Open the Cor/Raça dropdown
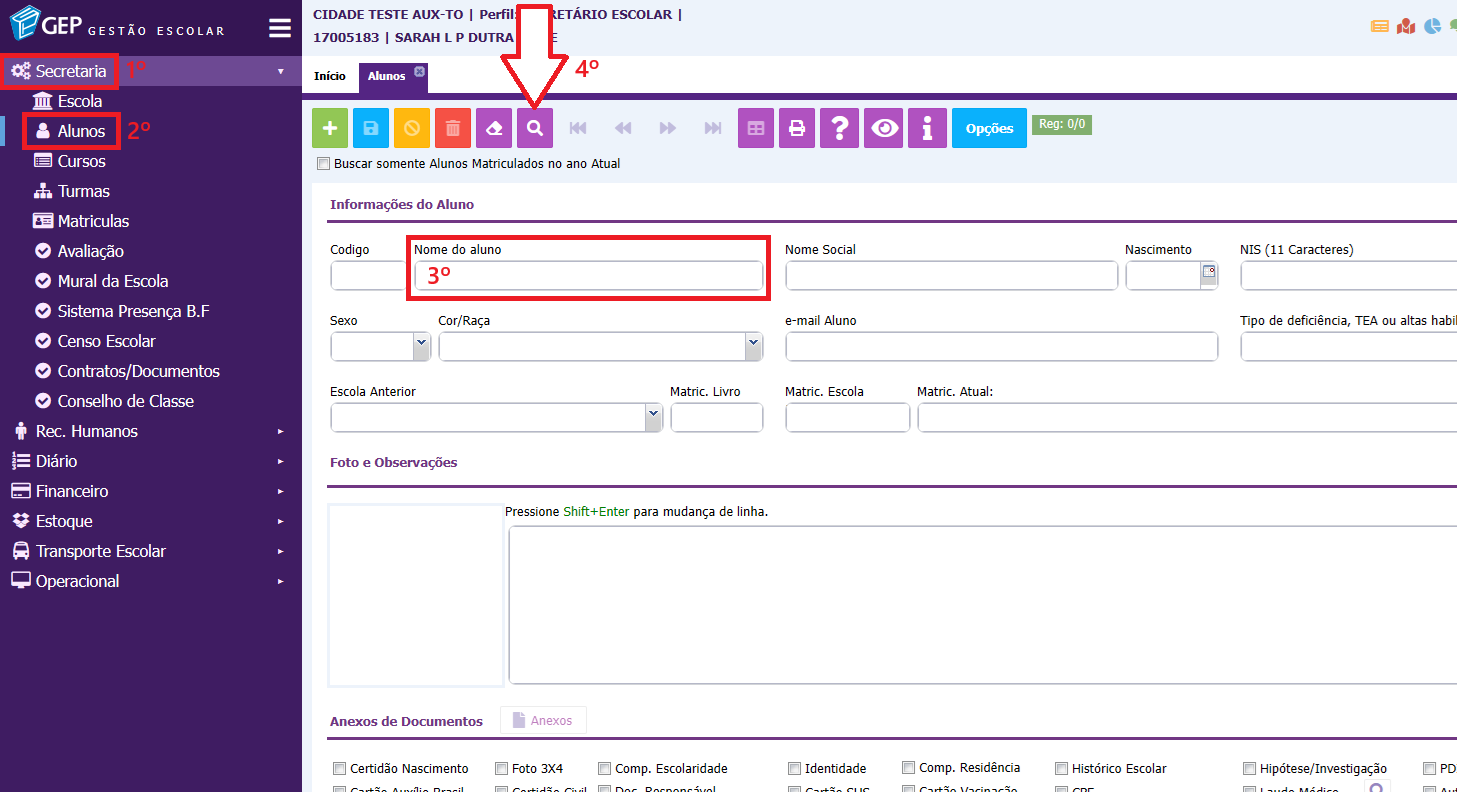This screenshot has height=792, width=1457. (x=600, y=346)
